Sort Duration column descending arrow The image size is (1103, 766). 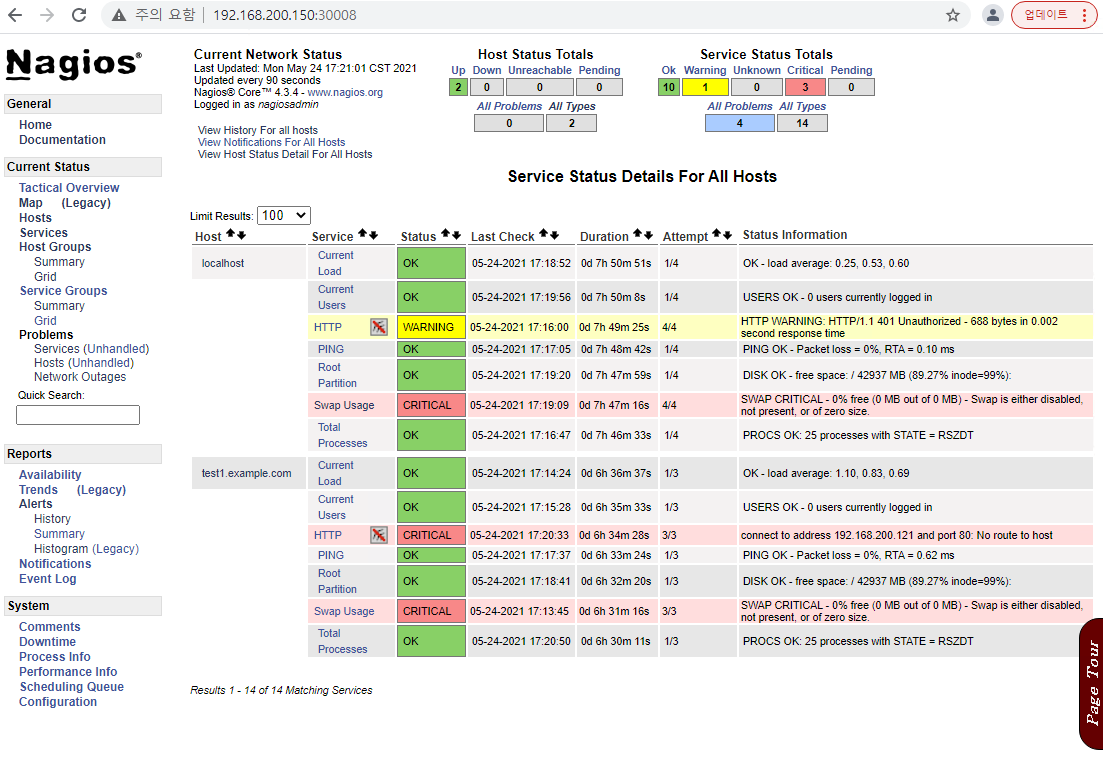click(648, 235)
